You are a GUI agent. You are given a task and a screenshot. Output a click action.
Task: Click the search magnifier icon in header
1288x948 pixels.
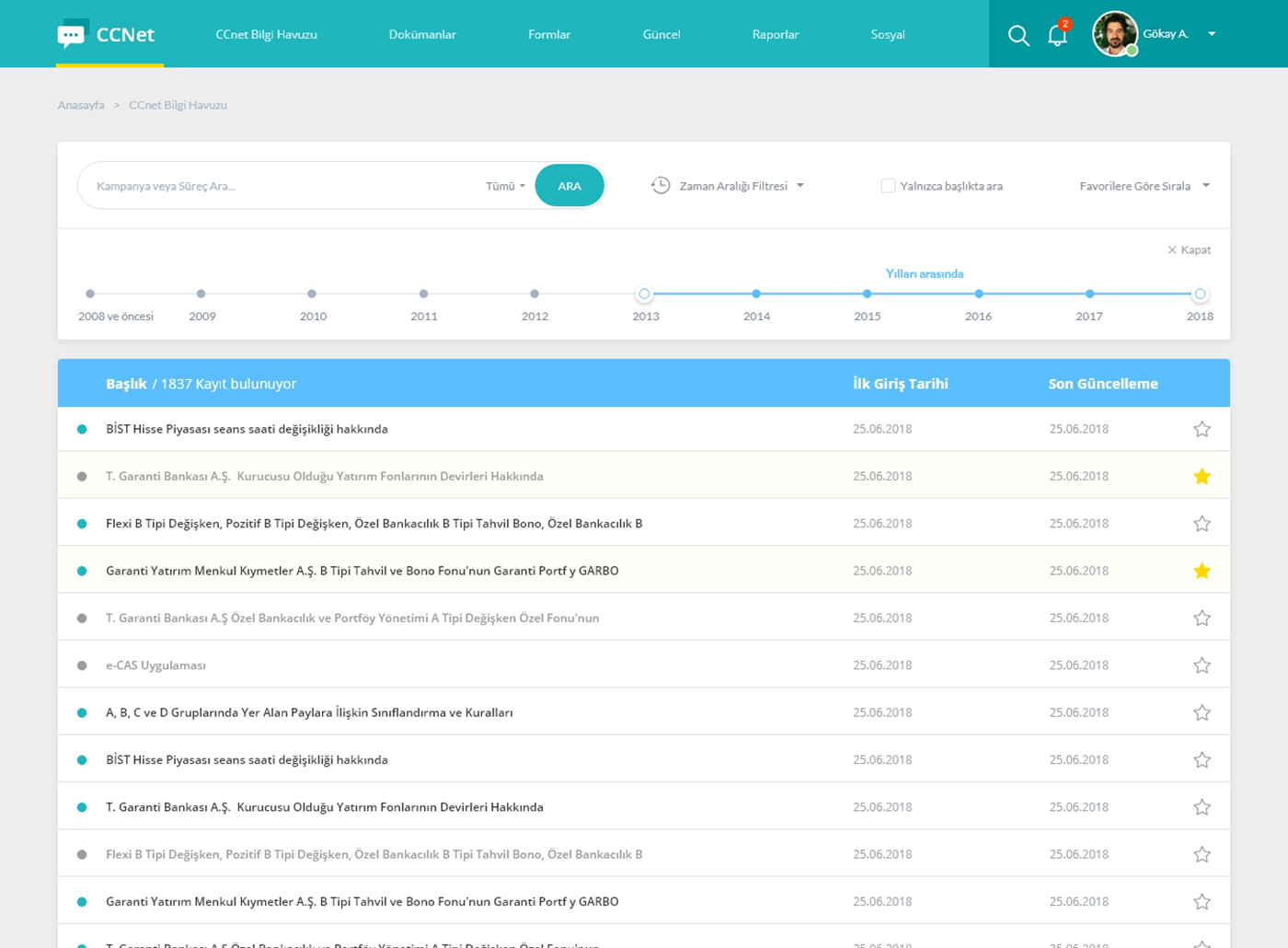[x=1018, y=35]
